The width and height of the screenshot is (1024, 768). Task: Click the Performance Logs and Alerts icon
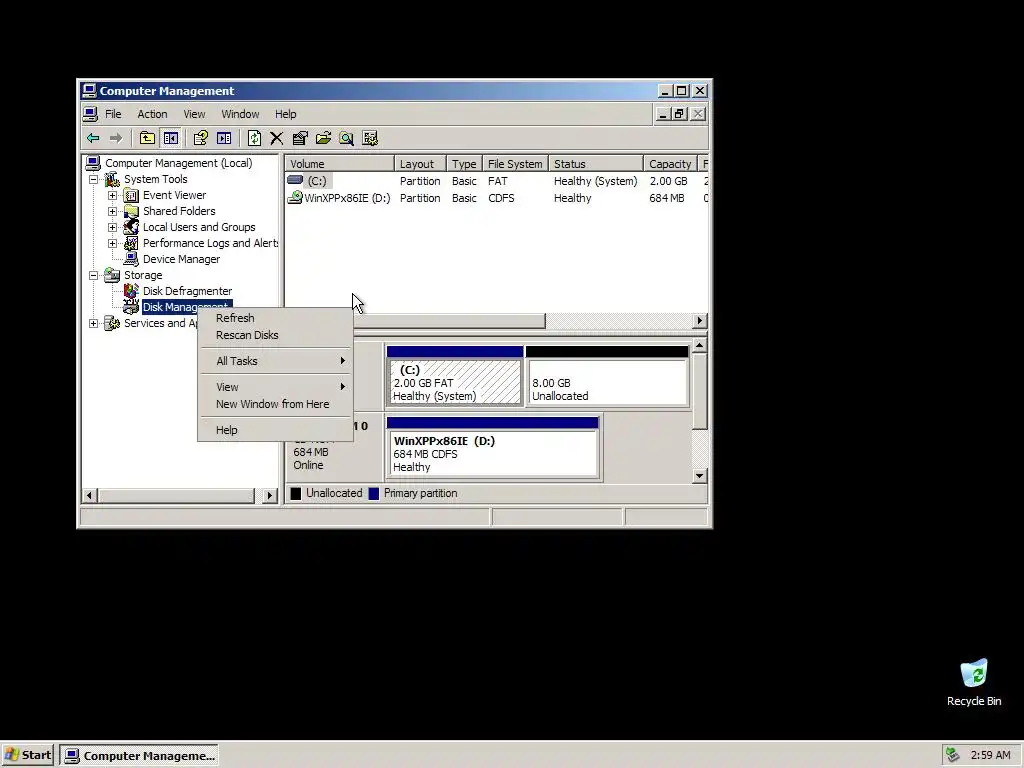click(131, 243)
